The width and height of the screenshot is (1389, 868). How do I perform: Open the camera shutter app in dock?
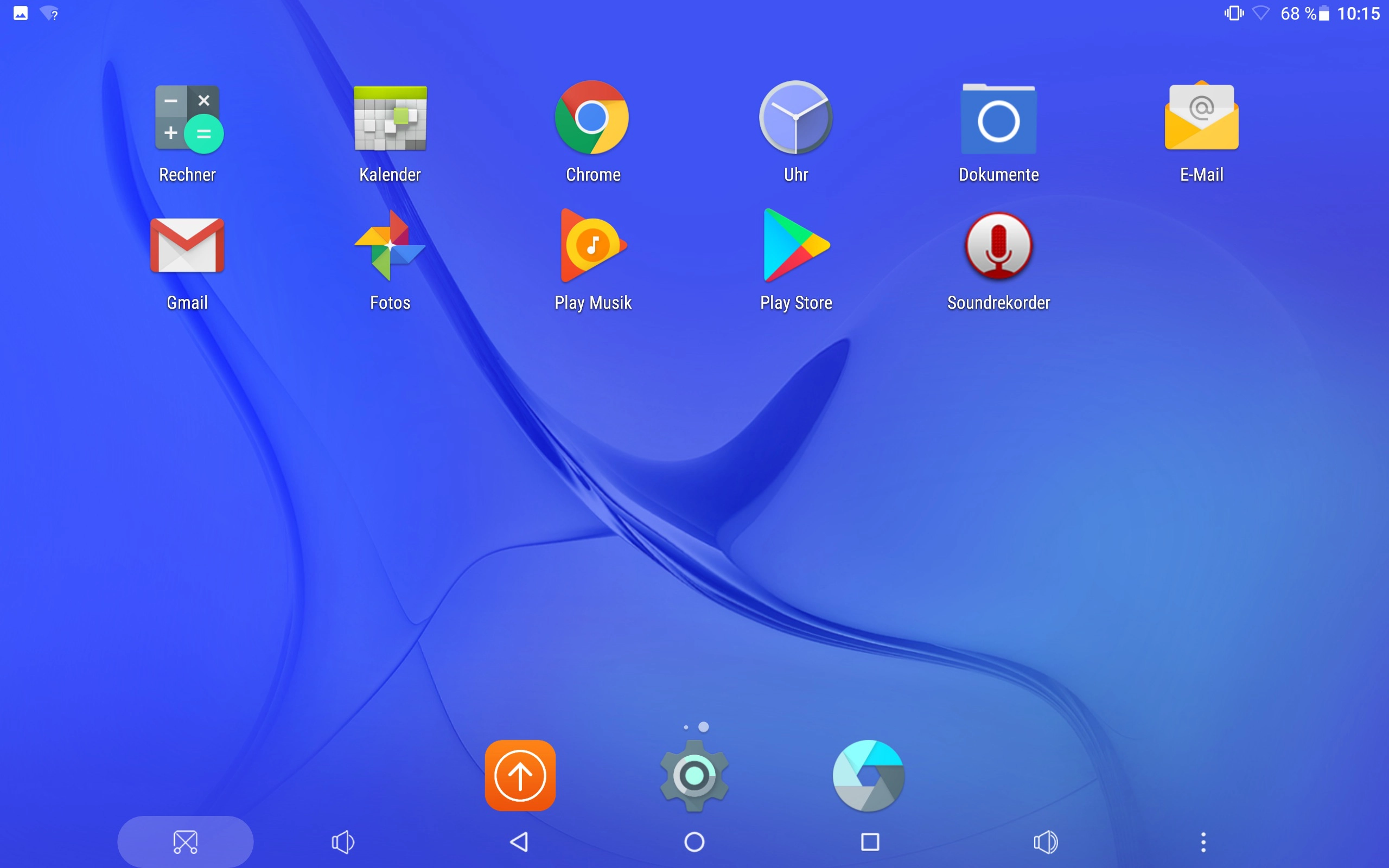869,775
